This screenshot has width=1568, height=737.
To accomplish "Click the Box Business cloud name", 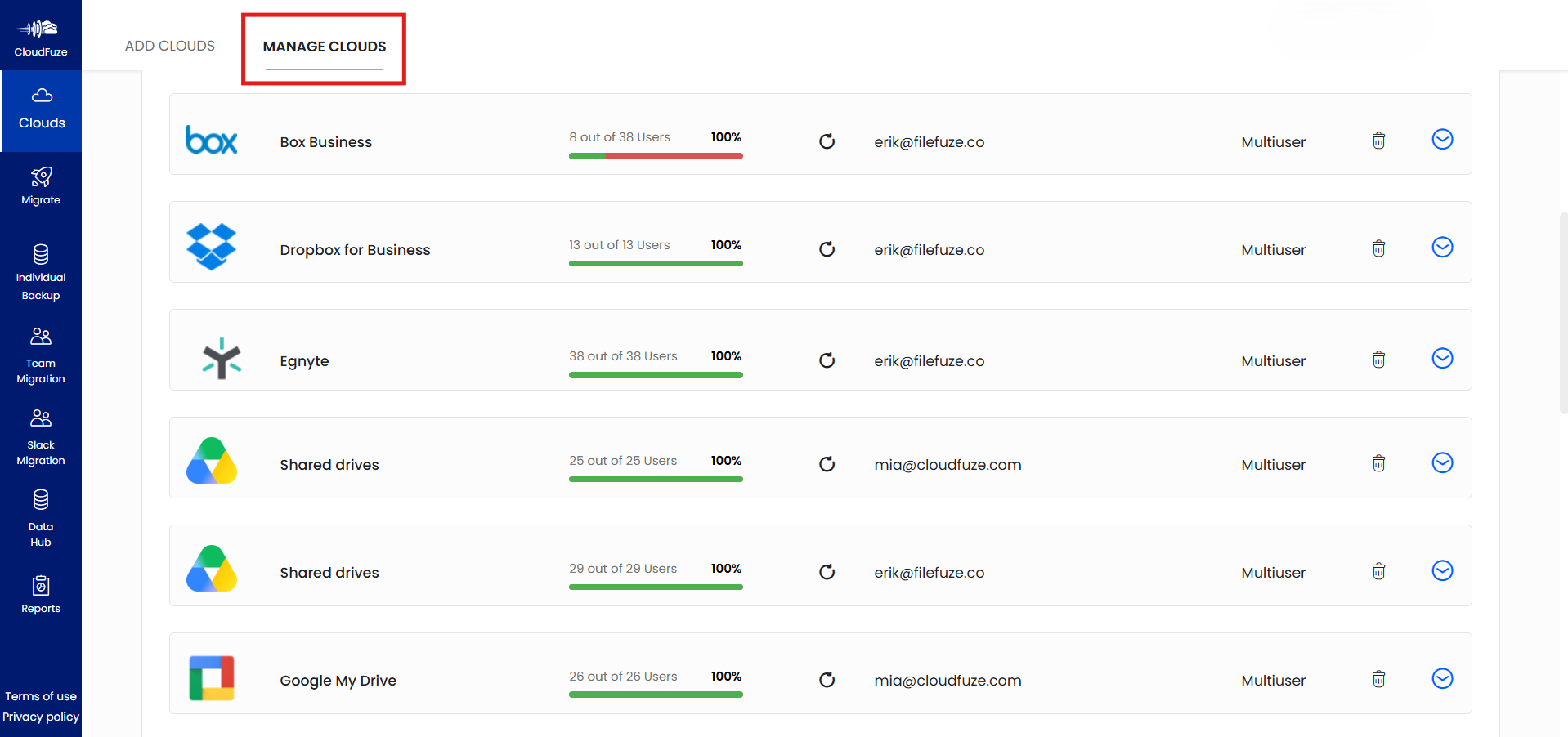I will tap(325, 142).
